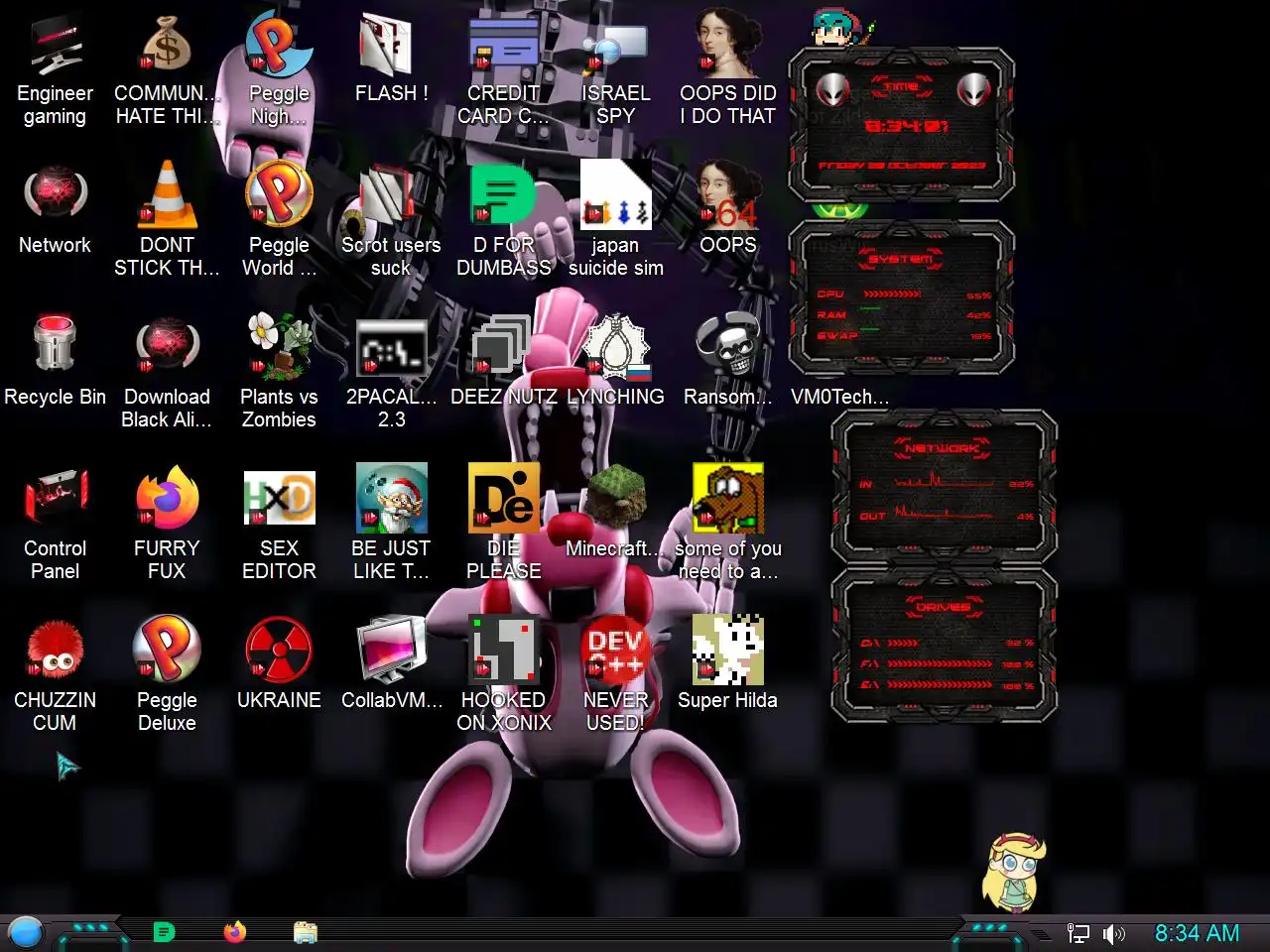This screenshot has height=952, width=1270.
Task: Open the Scrot users suck shortcut
Action: tap(391, 220)
